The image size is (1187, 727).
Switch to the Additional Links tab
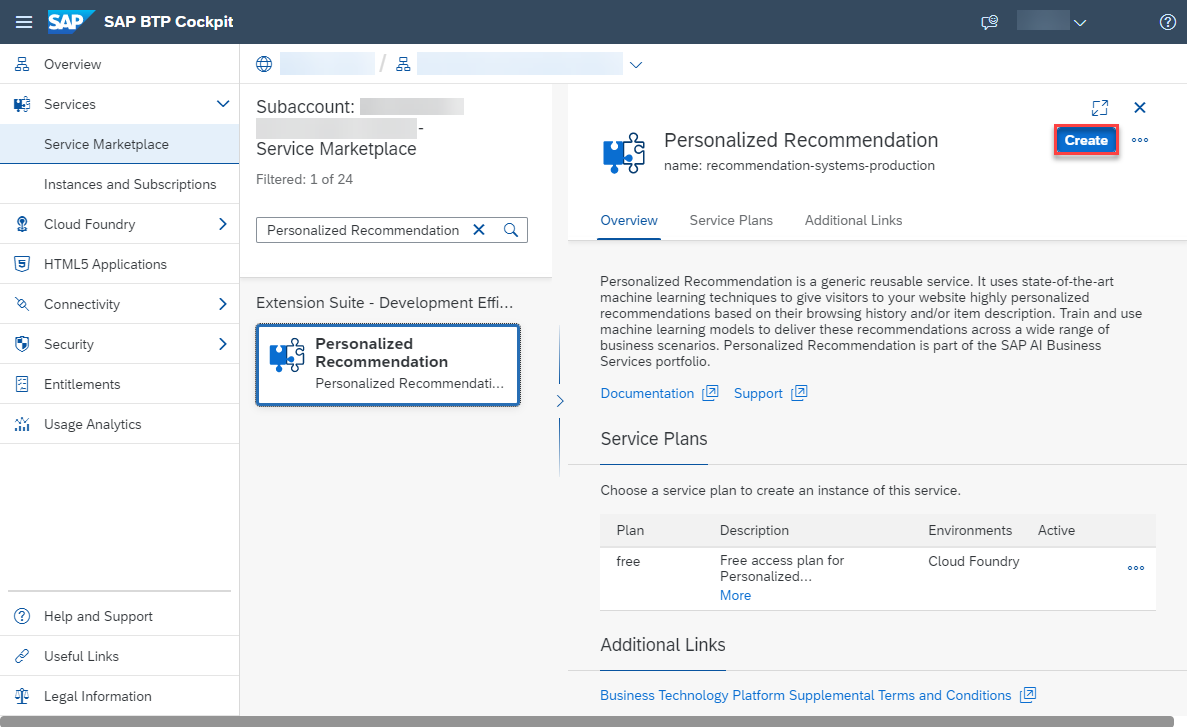tap(853, 220)
